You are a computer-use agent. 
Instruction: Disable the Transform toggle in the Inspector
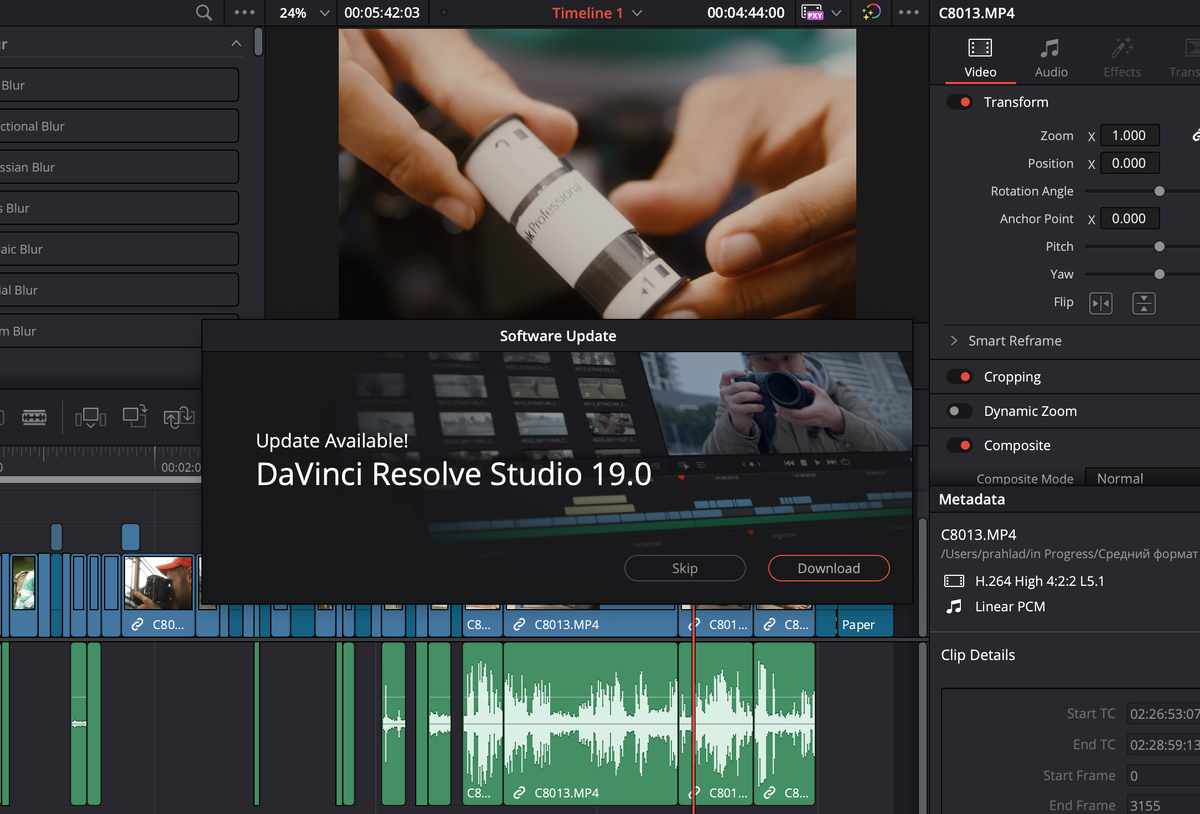pos(960,102)
